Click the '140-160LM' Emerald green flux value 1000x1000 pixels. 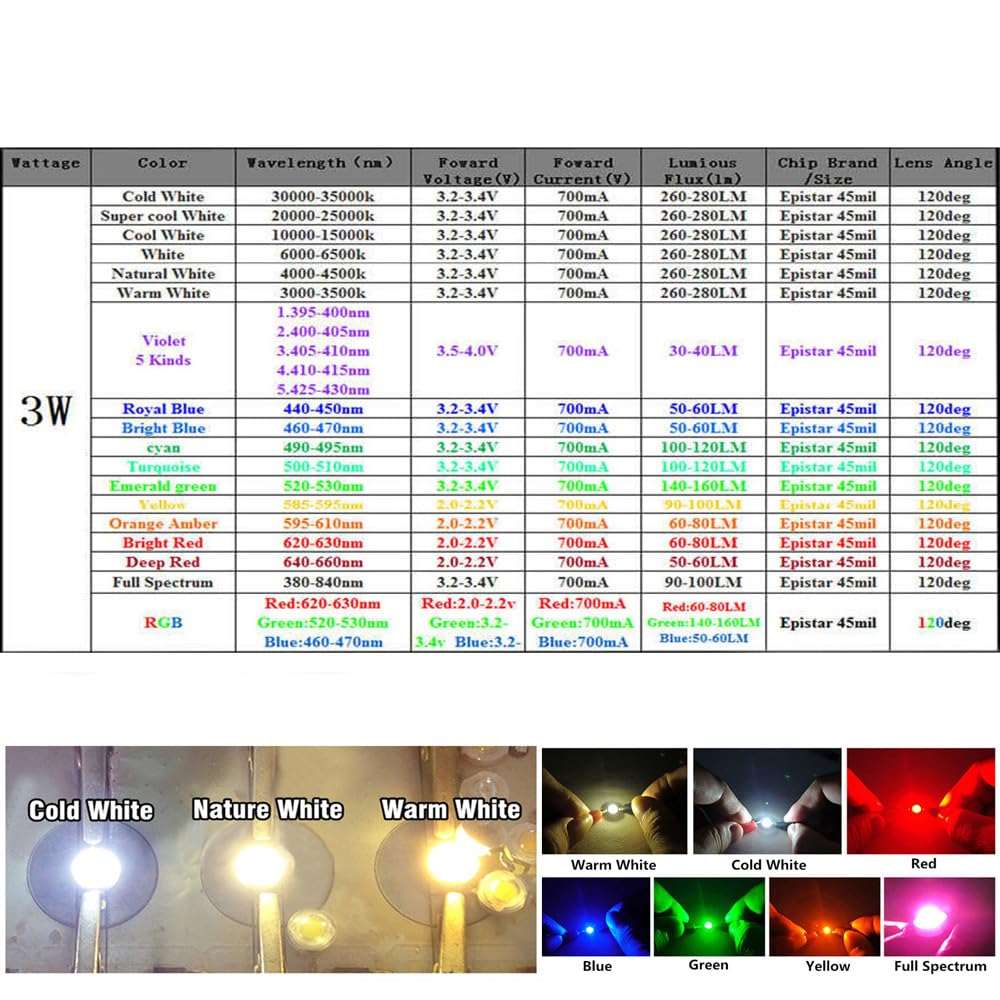(x=703, y=486)
